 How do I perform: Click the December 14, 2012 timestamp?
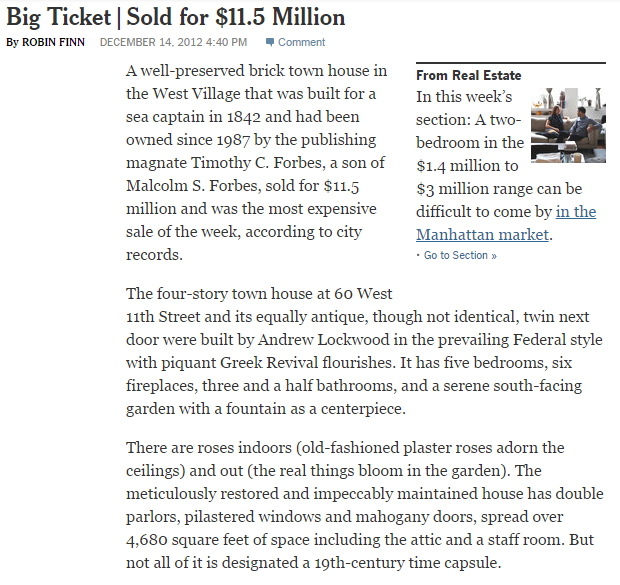pos(173,42)
